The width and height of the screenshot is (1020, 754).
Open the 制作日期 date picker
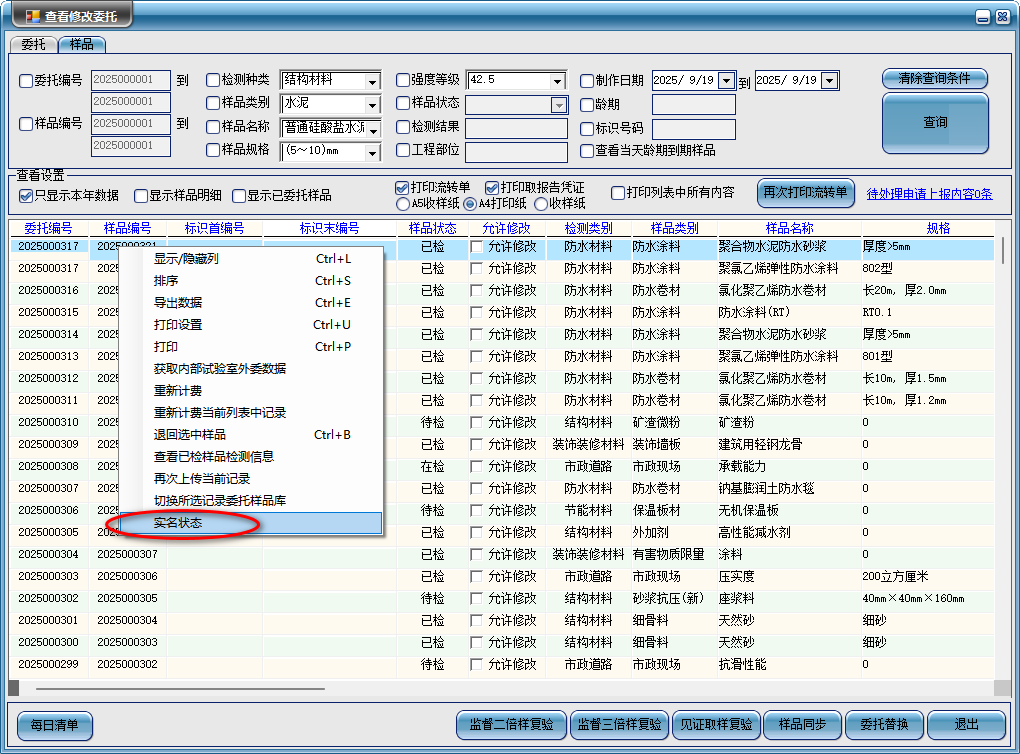727,80
